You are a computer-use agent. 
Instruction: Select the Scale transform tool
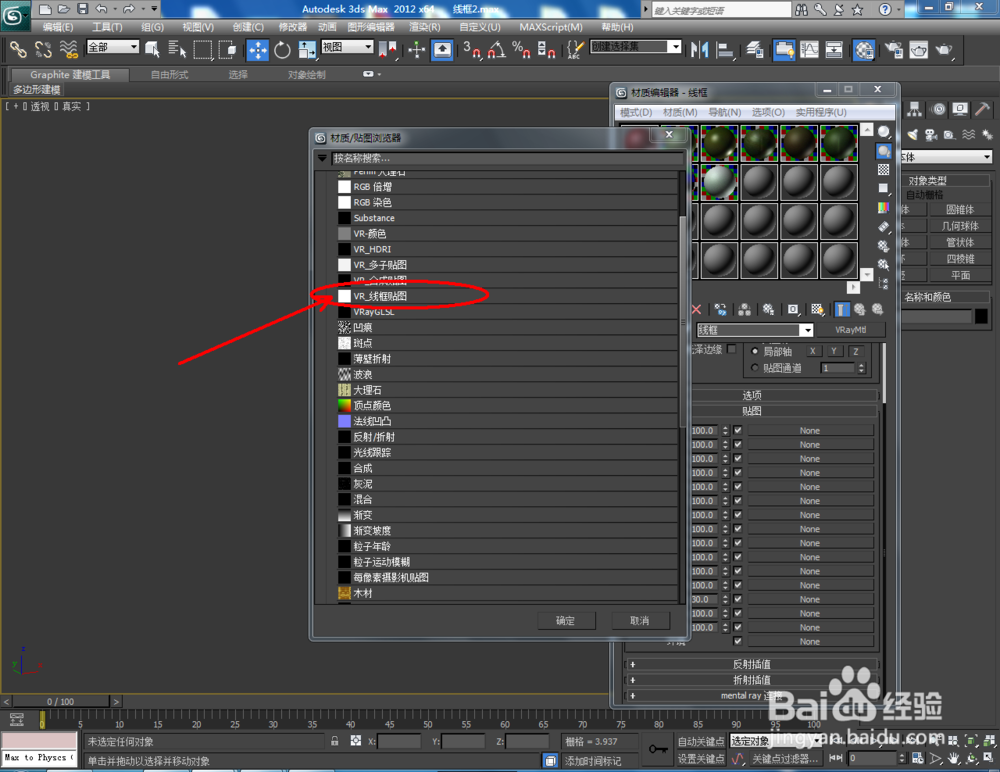(x=307, y=50)
